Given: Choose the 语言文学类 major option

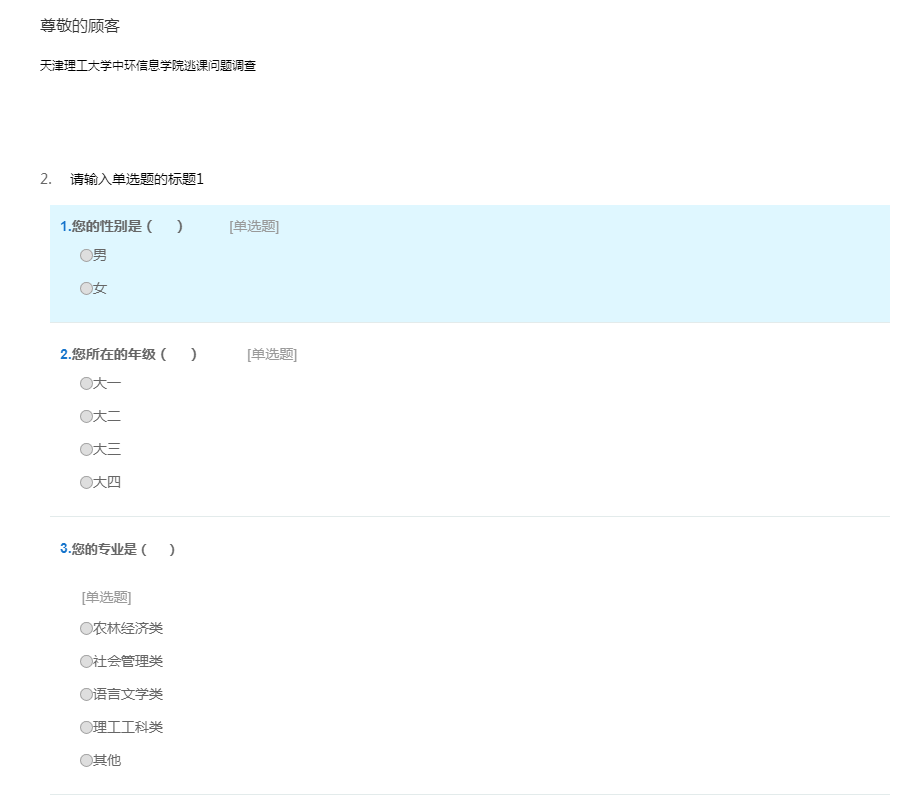Looking at the screenshot, I should click(x=86, y=695).
